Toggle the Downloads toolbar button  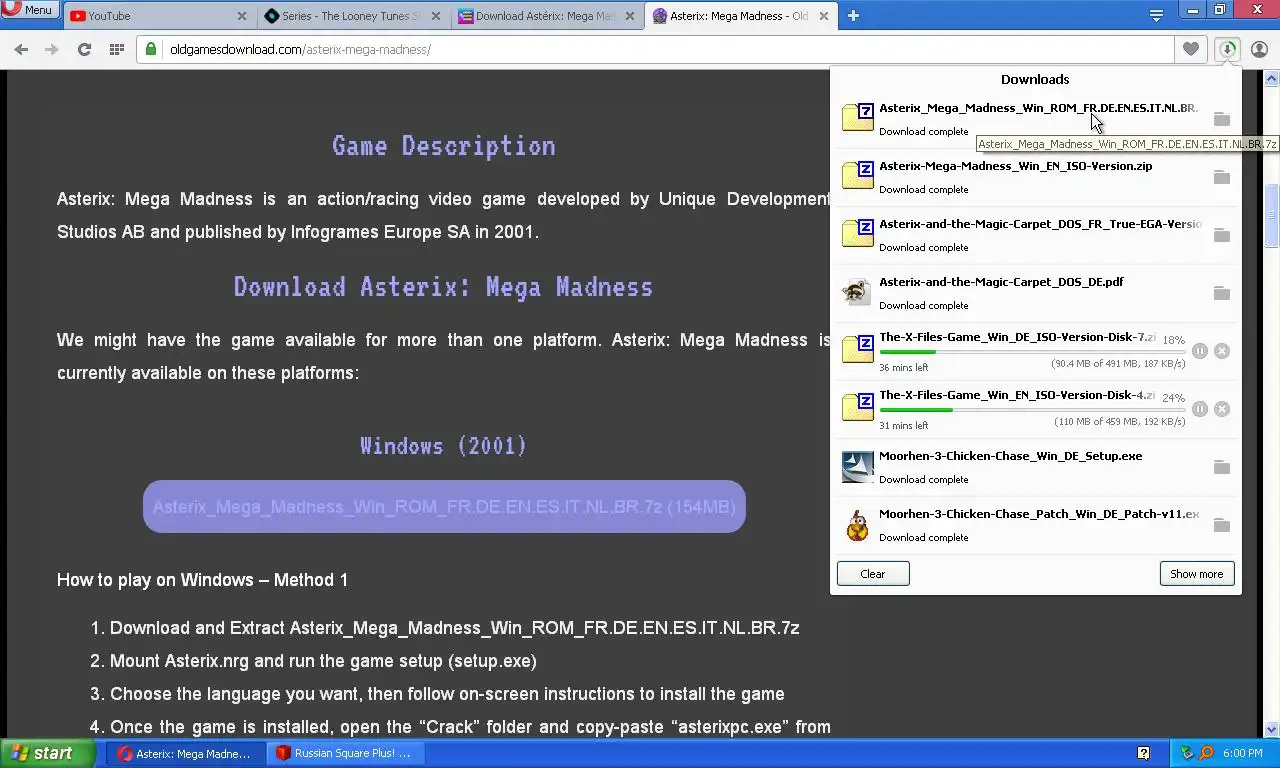1227,49
